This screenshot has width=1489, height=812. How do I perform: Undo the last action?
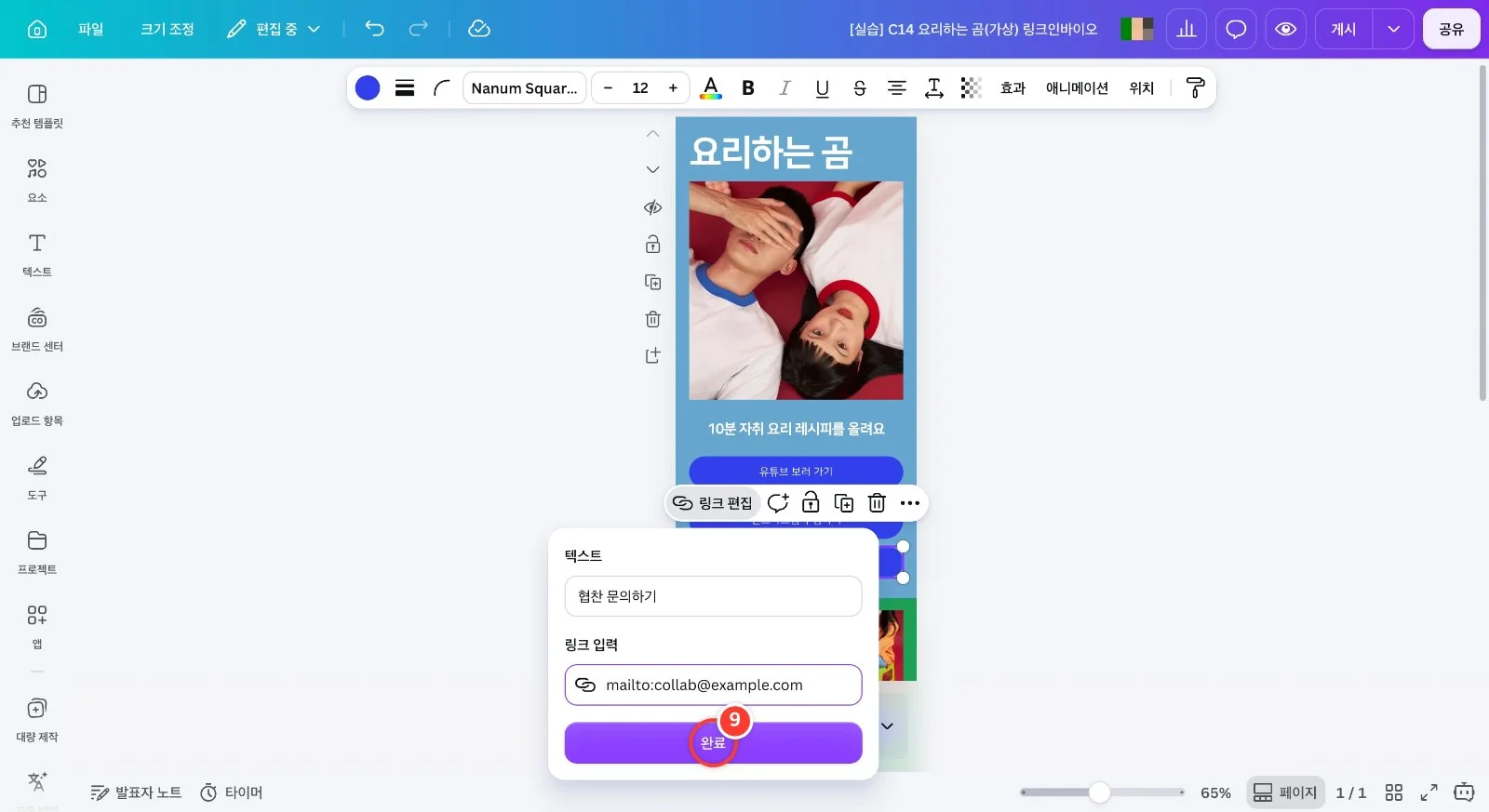tap(374, 29)
